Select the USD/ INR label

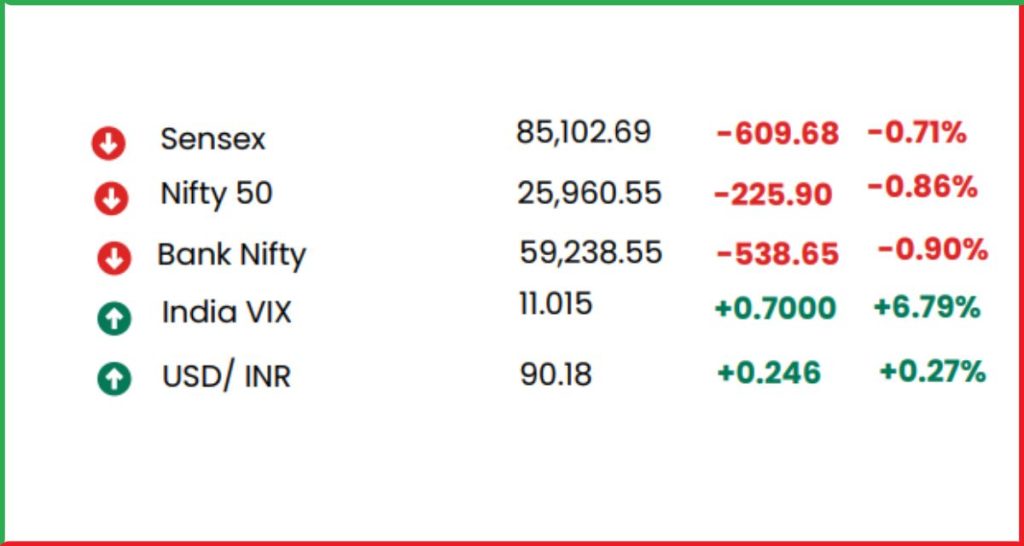click(x=226, y=376)
